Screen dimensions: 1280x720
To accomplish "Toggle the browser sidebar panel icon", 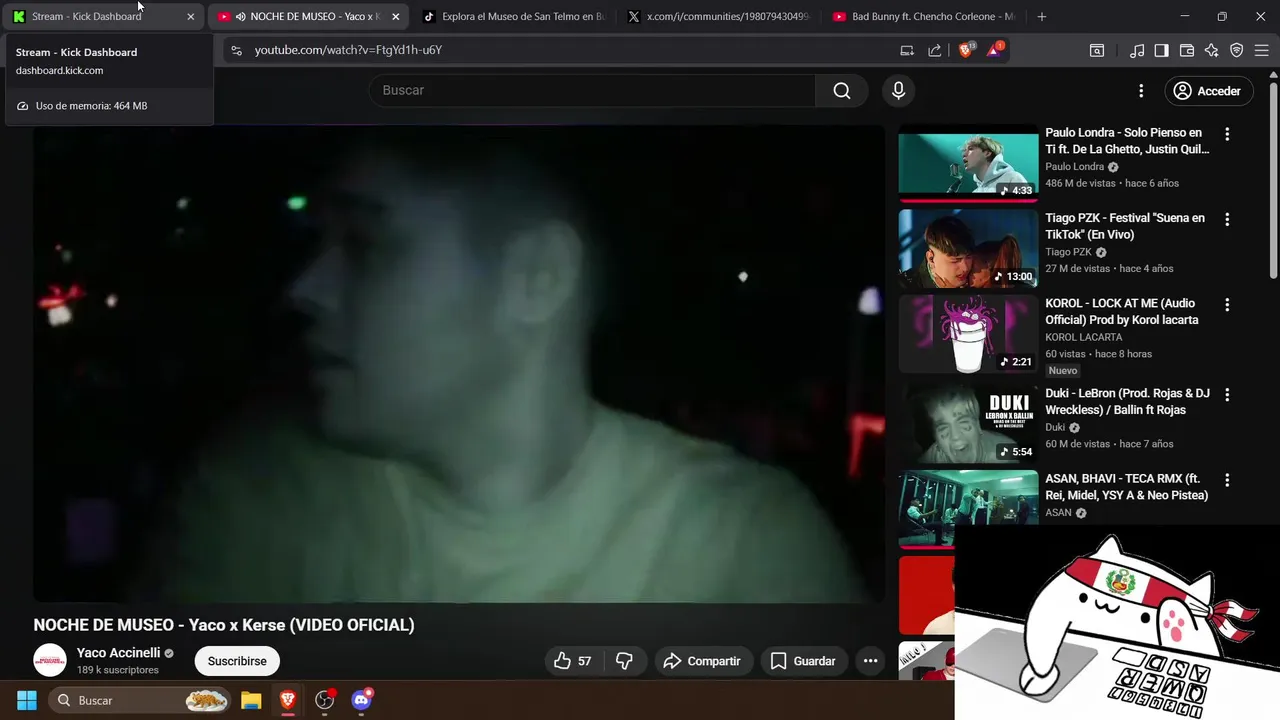I will pyautogui.click(x=1161, y=50).
